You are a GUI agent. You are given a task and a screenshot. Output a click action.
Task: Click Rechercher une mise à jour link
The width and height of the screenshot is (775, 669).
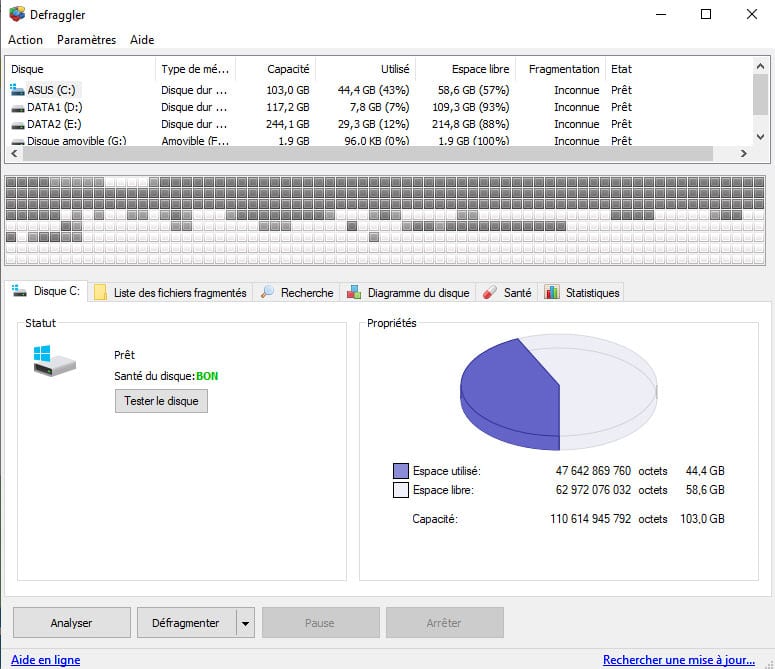tap(679, 660)
